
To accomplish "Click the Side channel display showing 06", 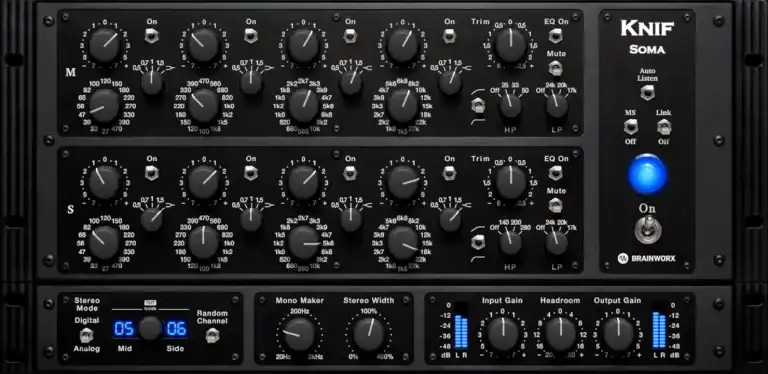I will (176, 328).
